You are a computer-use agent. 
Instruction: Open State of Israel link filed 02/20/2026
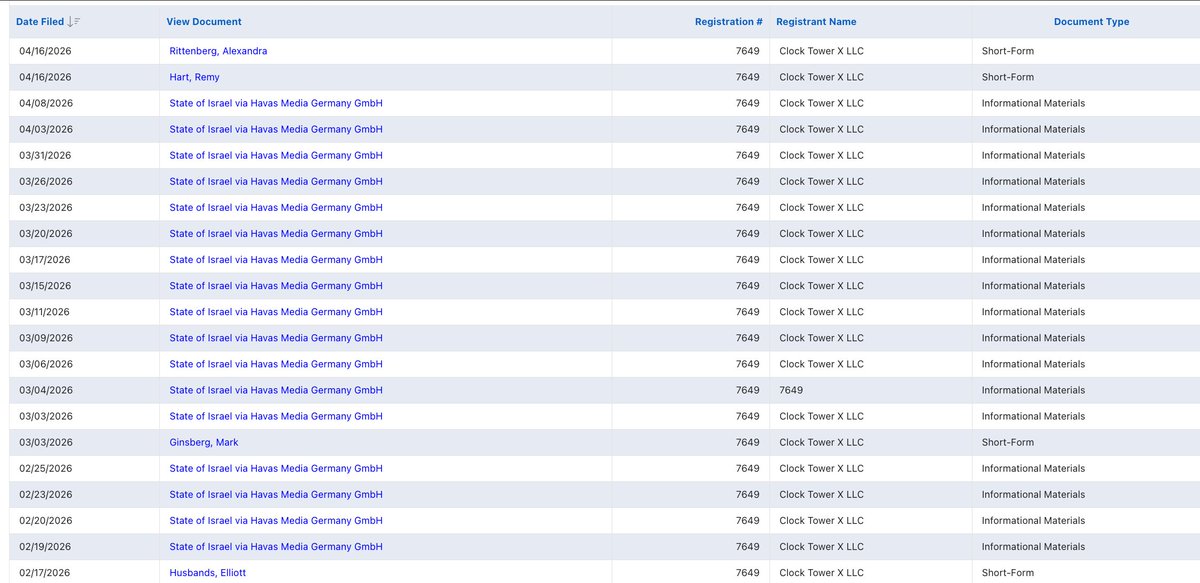point(276,520)
